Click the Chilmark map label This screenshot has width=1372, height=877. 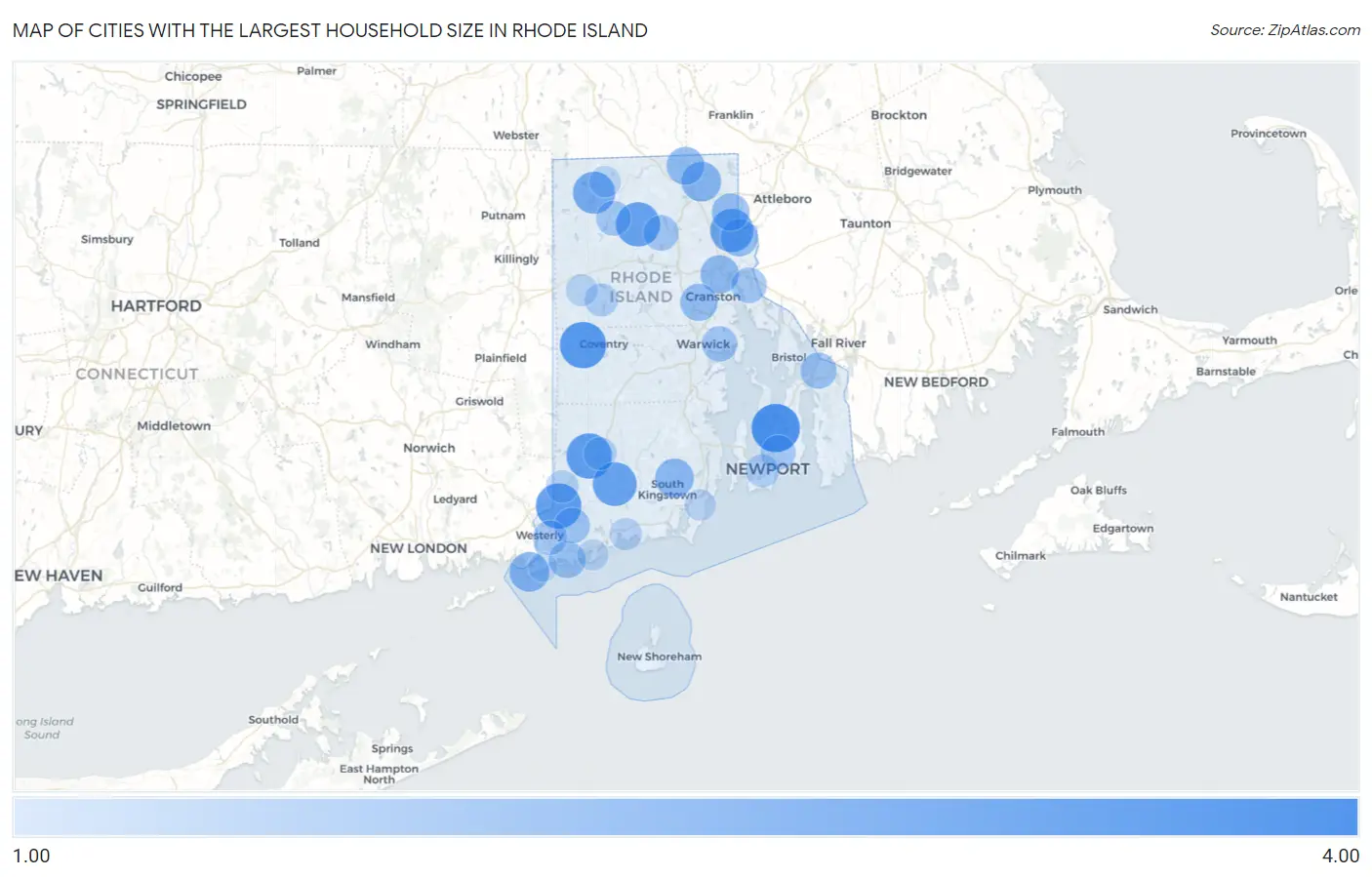tap(1020, 556)
